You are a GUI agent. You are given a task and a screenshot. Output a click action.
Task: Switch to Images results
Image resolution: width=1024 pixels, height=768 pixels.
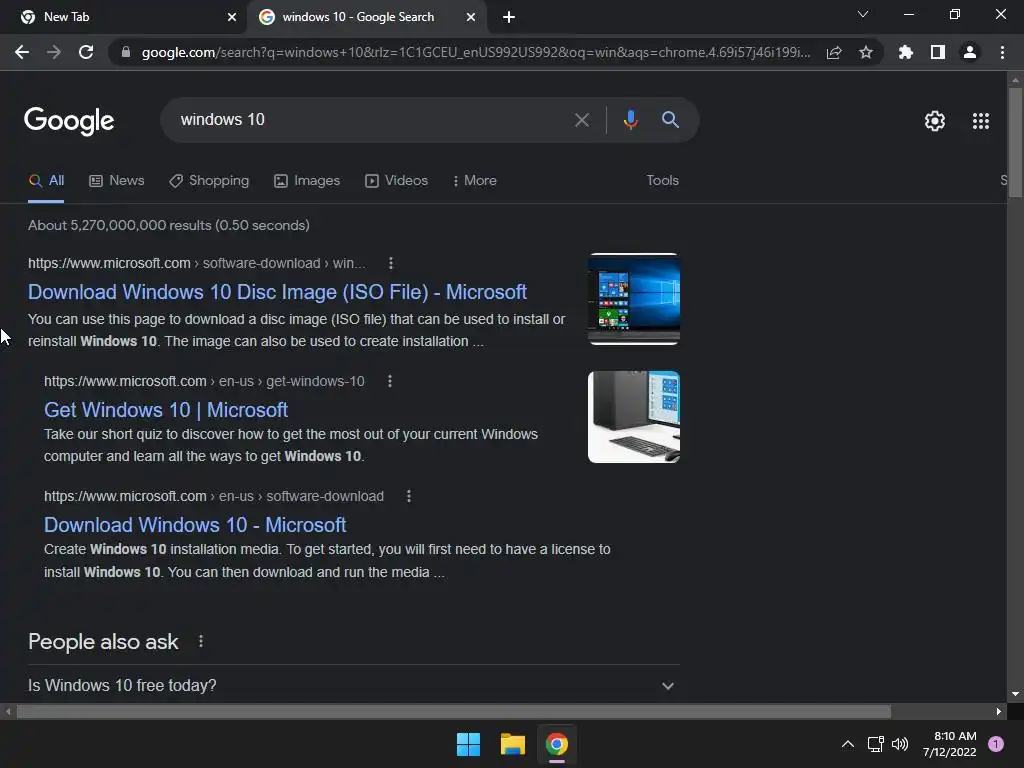click(x=307, y=180)
